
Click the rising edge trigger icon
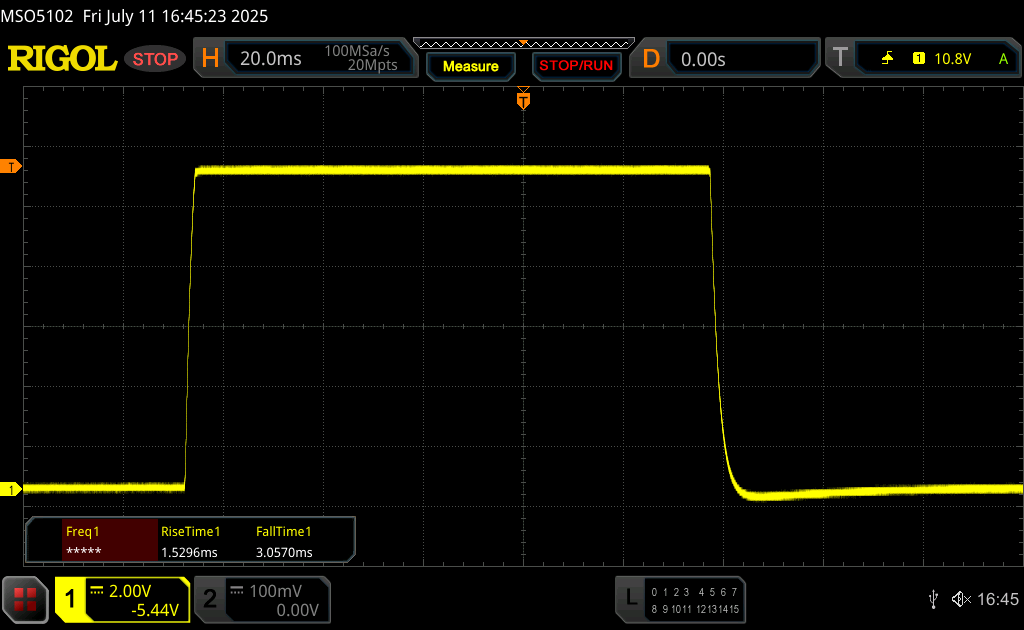[x=887, y=59]
